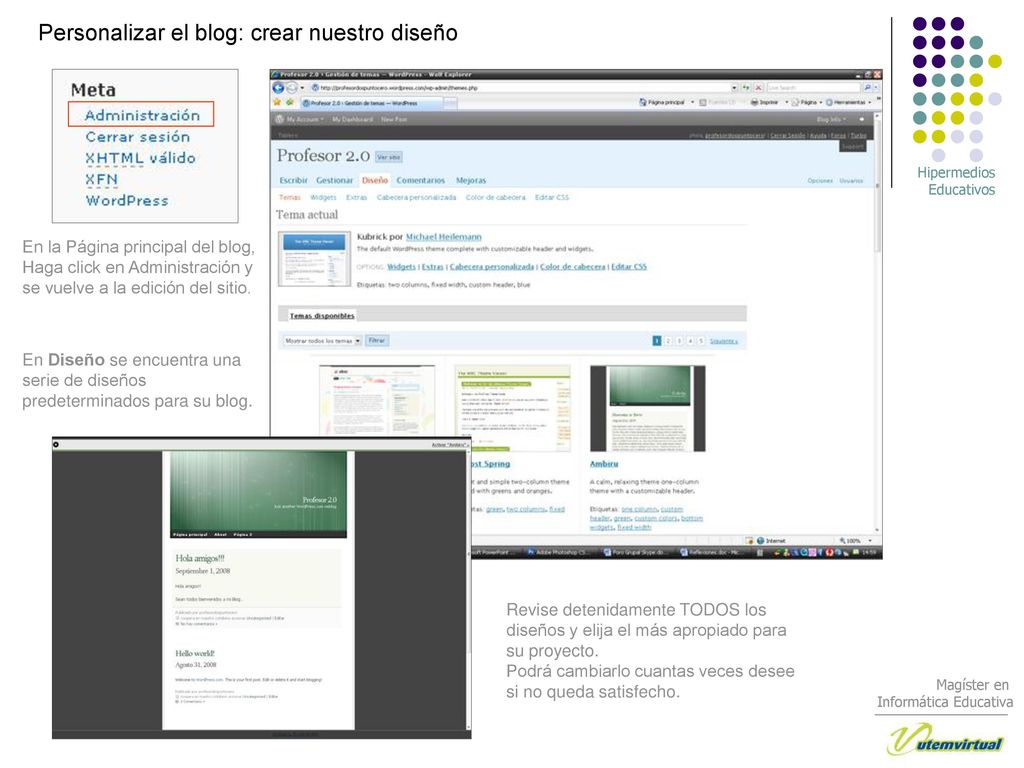This screenshot has height=768, width=1024.
Task: Click the Administración link in Meta box
Action: pos(142,115)
